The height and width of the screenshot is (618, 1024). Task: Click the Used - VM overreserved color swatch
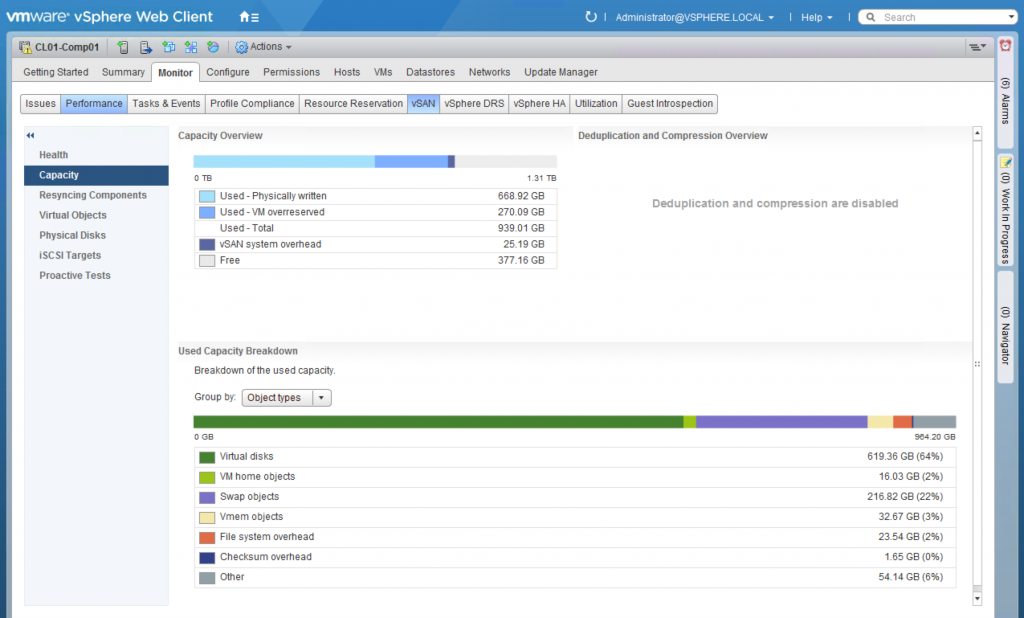207,212
